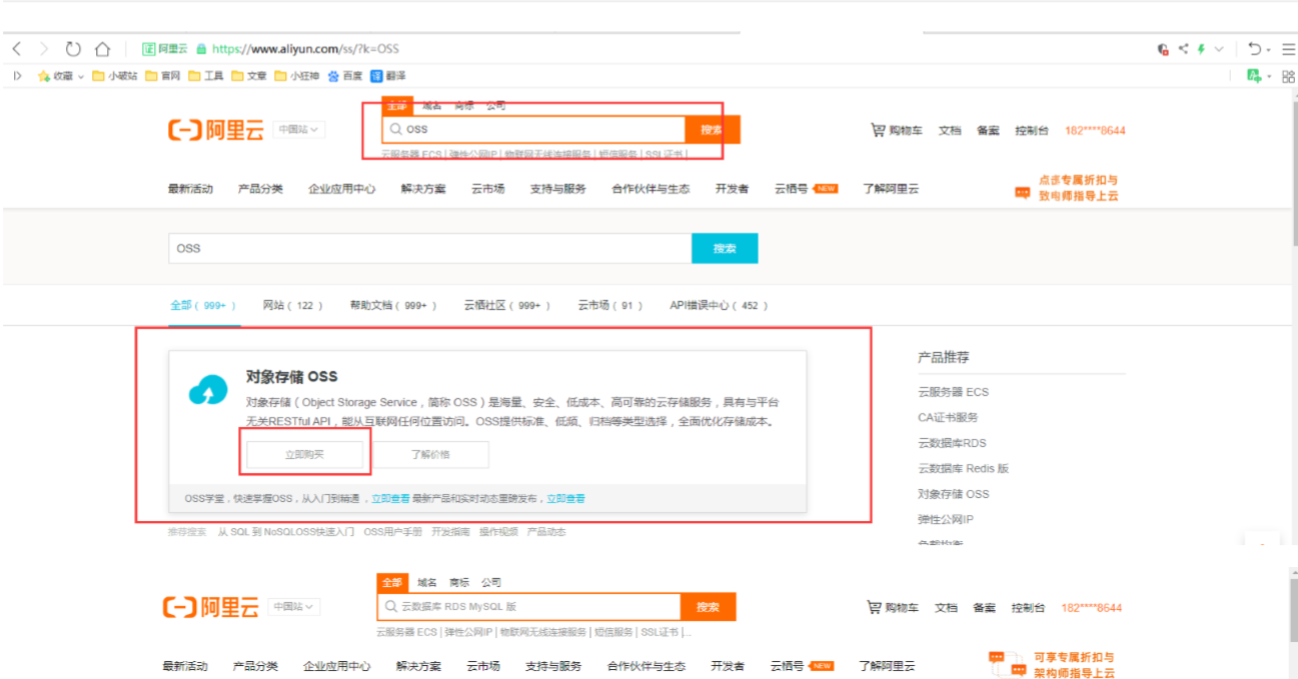Open the 官网 bookmark folder
This screenshot has height=679, width=1298.
[162, 76]
